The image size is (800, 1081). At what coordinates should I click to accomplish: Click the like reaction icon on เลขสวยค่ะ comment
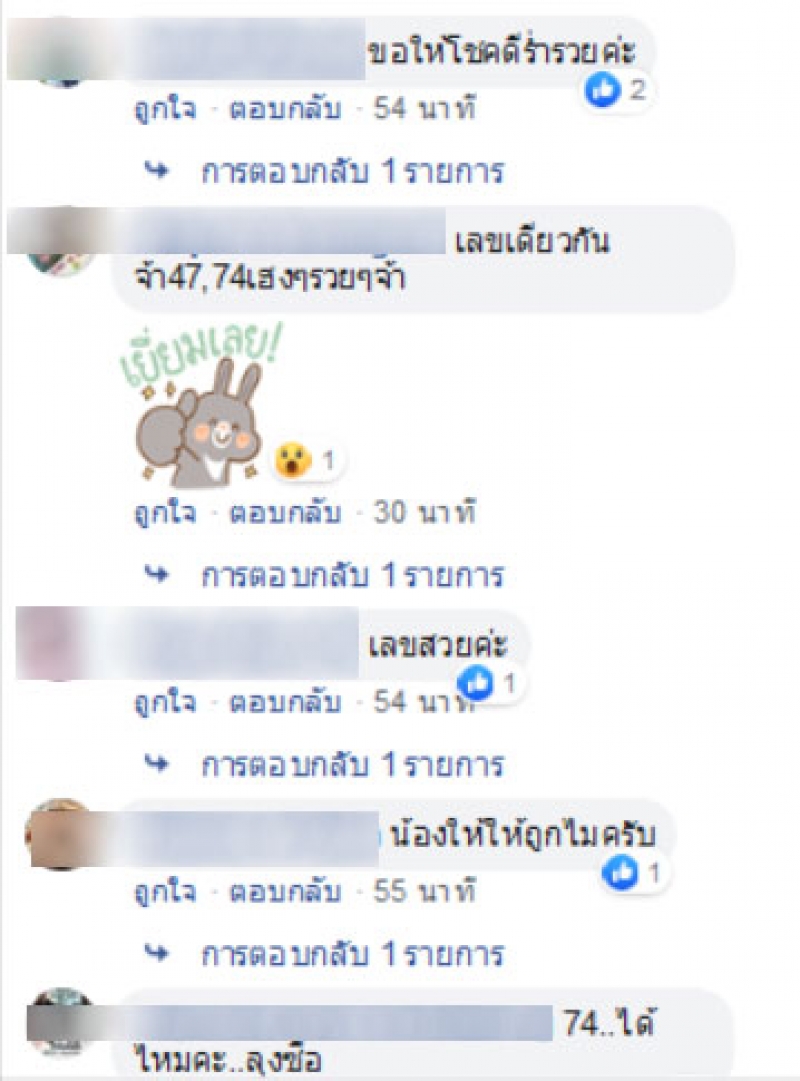476,683
